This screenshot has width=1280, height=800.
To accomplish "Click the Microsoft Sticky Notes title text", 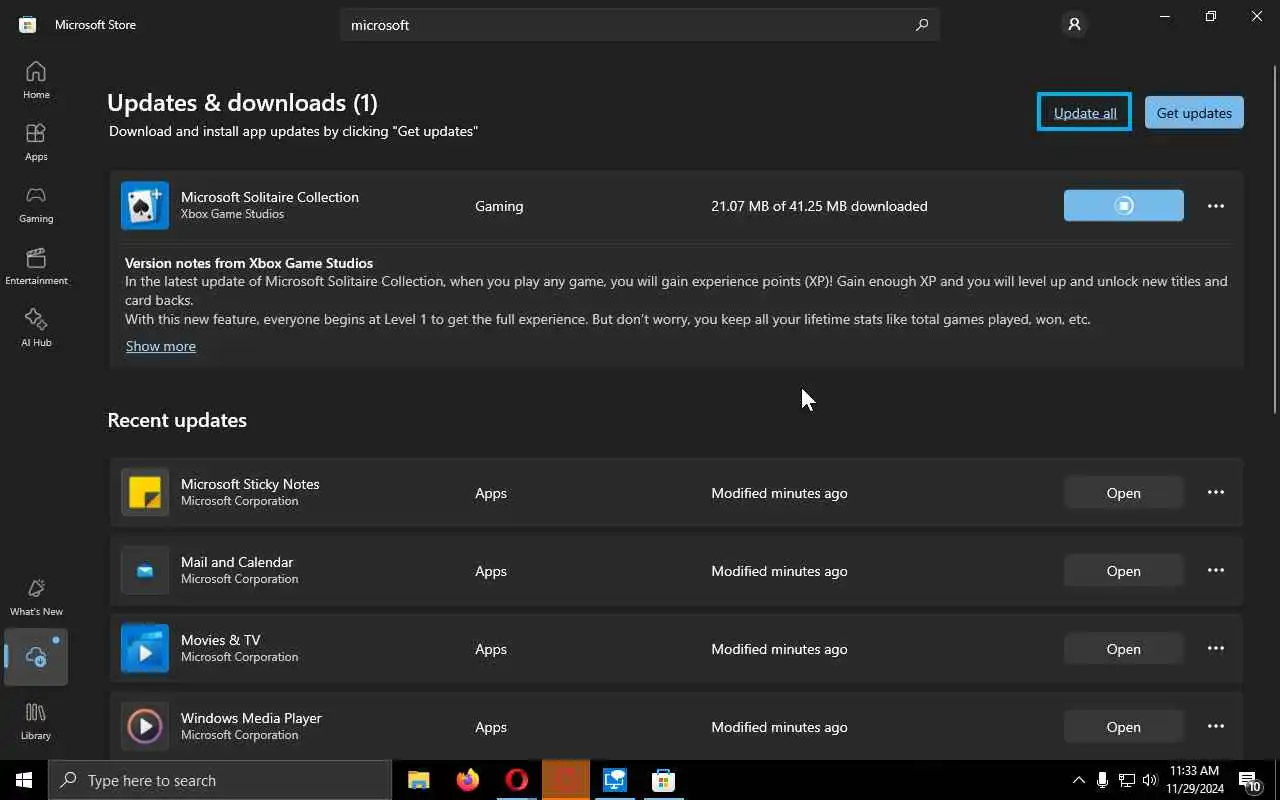I will [x=250, y=484].
